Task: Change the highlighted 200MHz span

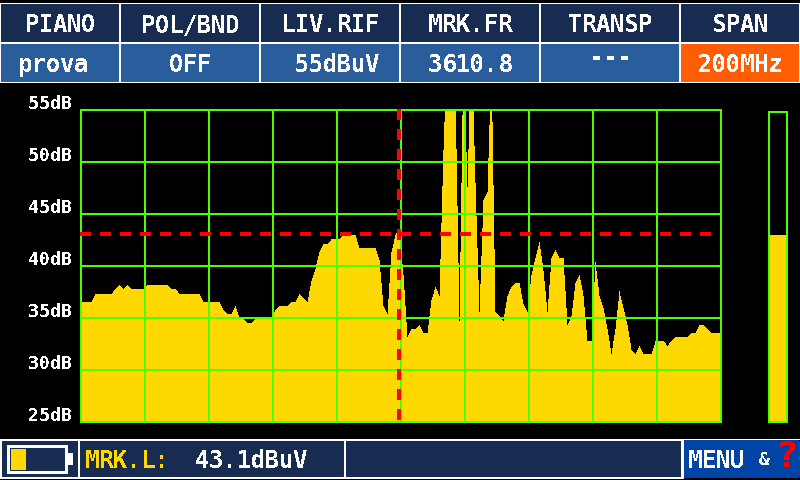Action: 740,63
